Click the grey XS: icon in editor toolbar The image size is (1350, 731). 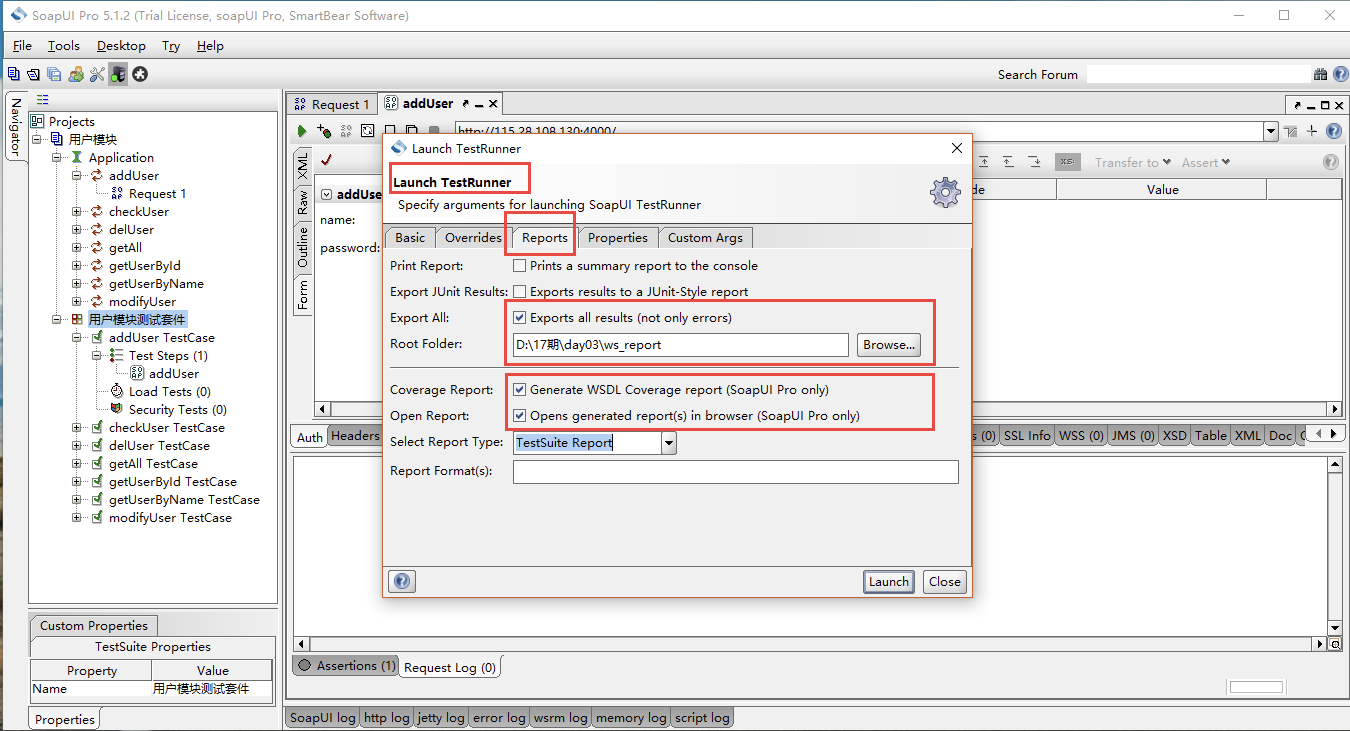1068,162
